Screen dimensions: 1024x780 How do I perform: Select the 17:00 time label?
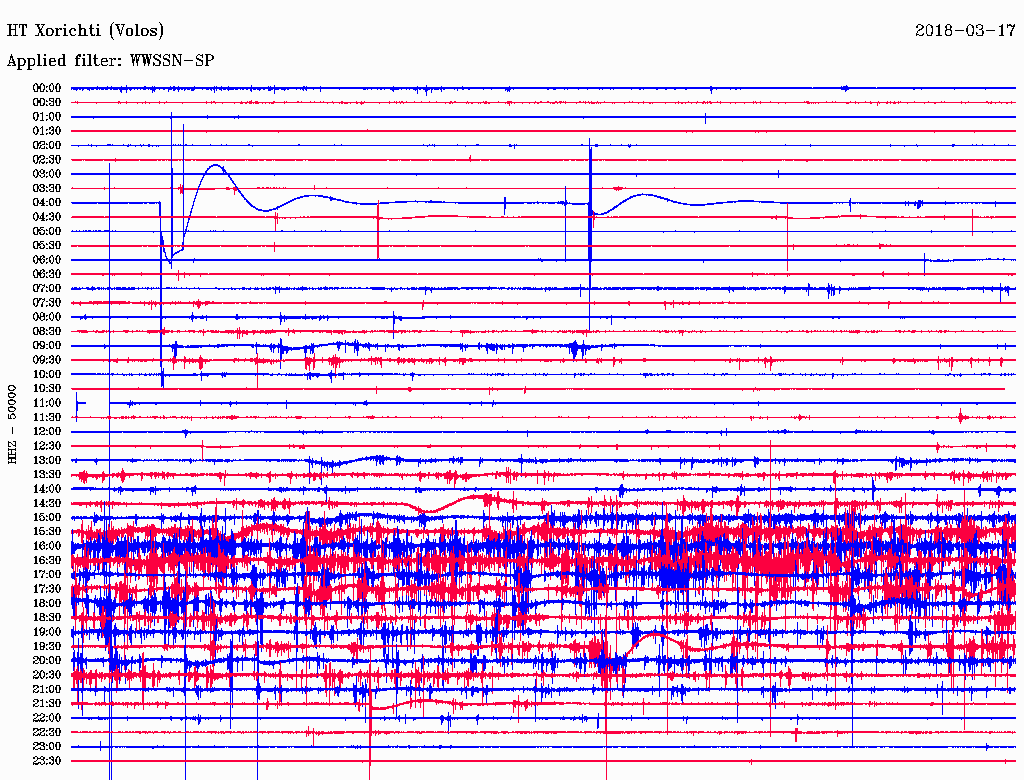(x=47, y=575)
